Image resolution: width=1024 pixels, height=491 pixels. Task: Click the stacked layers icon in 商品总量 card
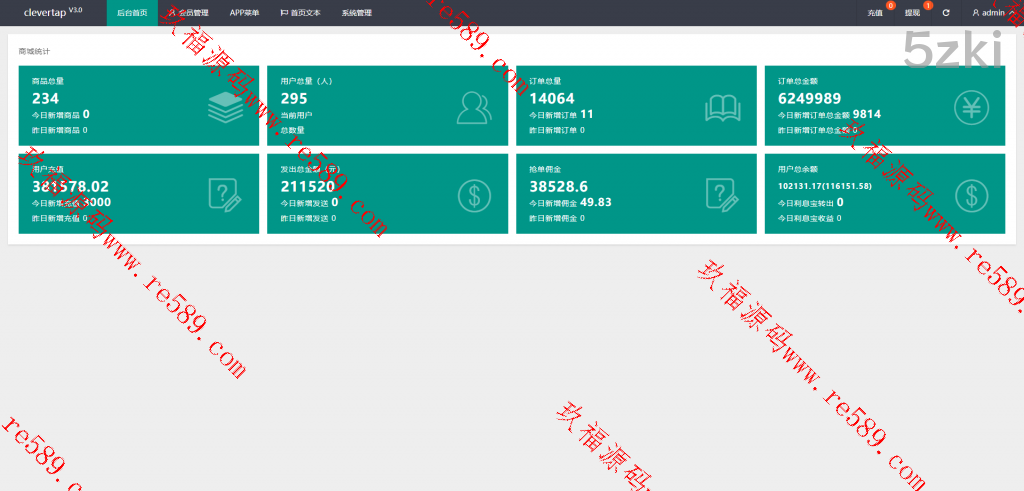tap(225, 106)
